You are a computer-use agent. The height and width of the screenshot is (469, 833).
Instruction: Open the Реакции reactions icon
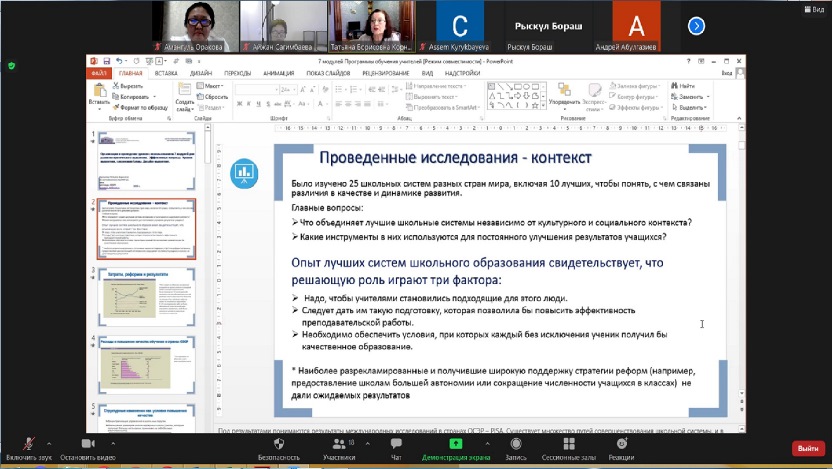coord(620,445)
